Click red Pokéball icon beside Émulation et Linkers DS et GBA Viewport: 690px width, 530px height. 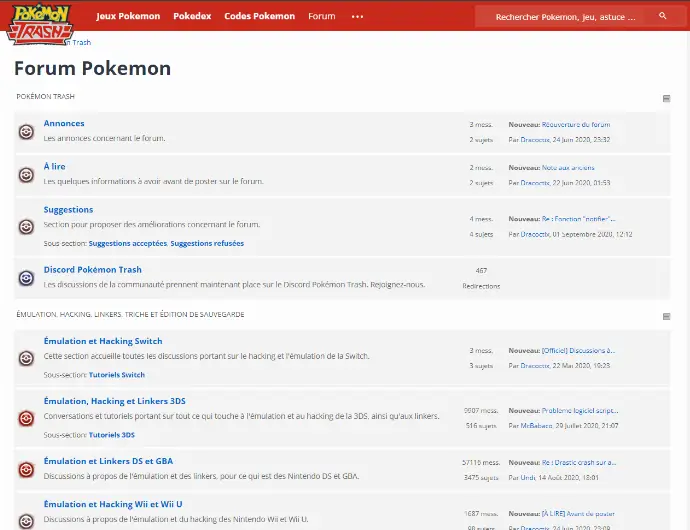point(26,469)
